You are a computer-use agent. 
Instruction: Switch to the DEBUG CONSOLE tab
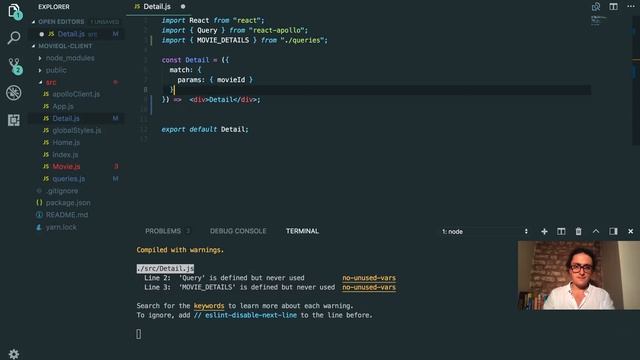point(238,231)
